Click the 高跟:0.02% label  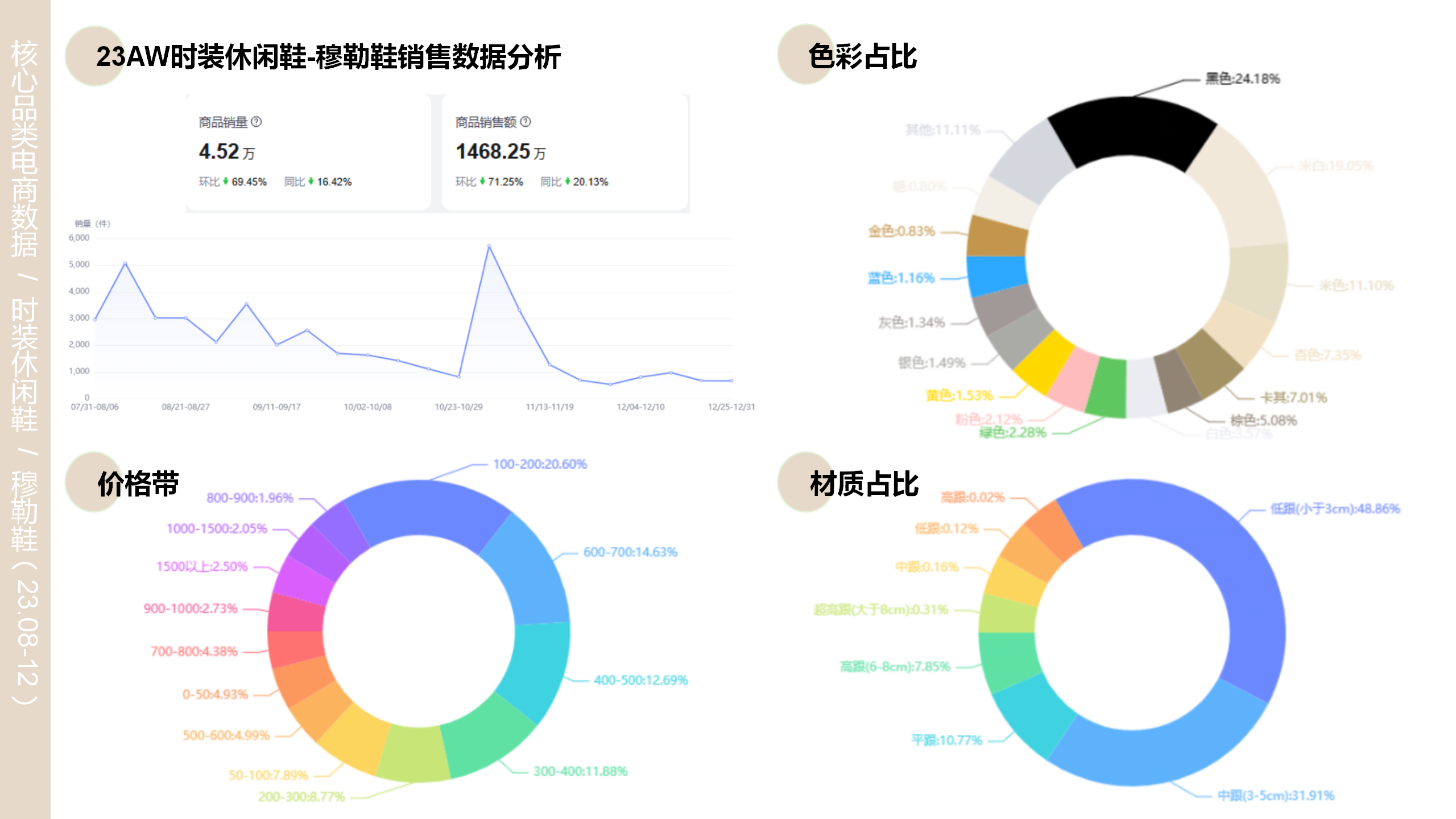click(973, 497)
